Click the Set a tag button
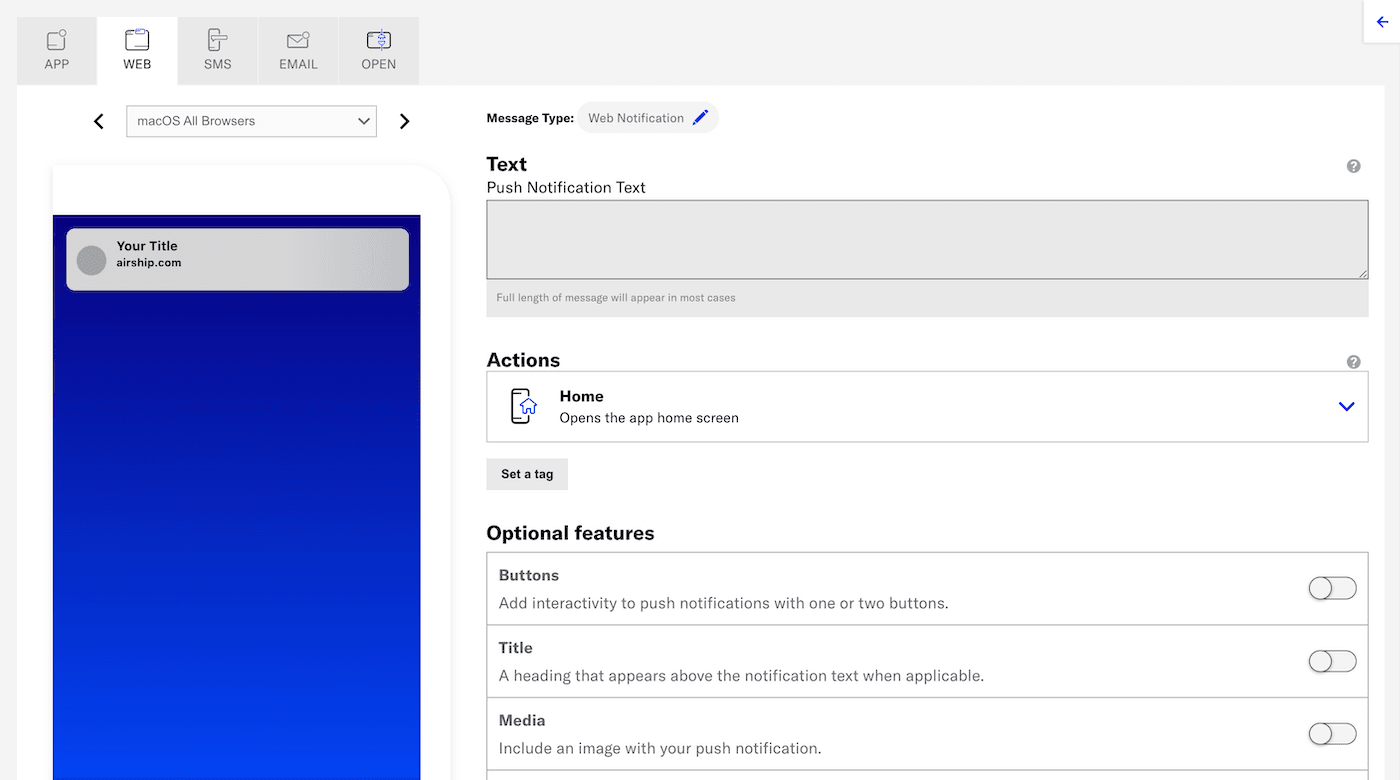1400x780 pixels. click(x=527, y=474)
